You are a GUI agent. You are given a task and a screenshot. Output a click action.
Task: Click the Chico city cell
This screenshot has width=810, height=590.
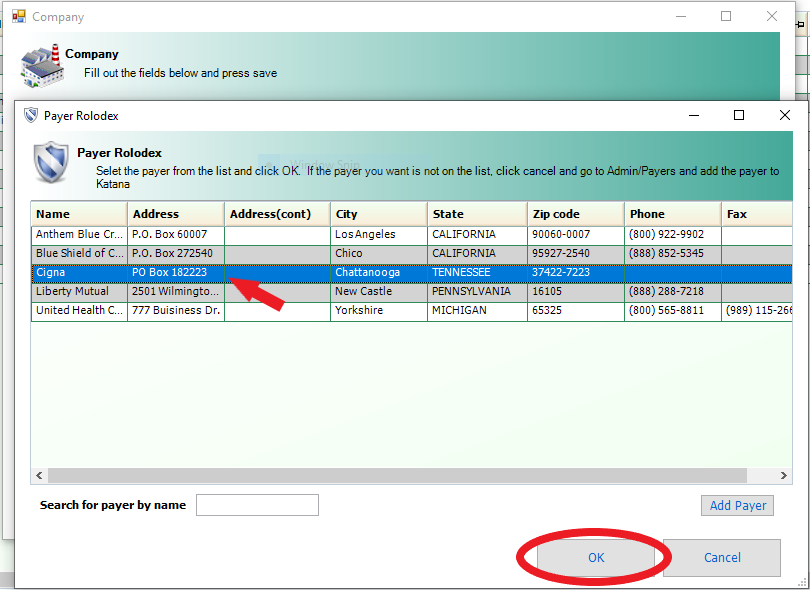coord(379,254)
